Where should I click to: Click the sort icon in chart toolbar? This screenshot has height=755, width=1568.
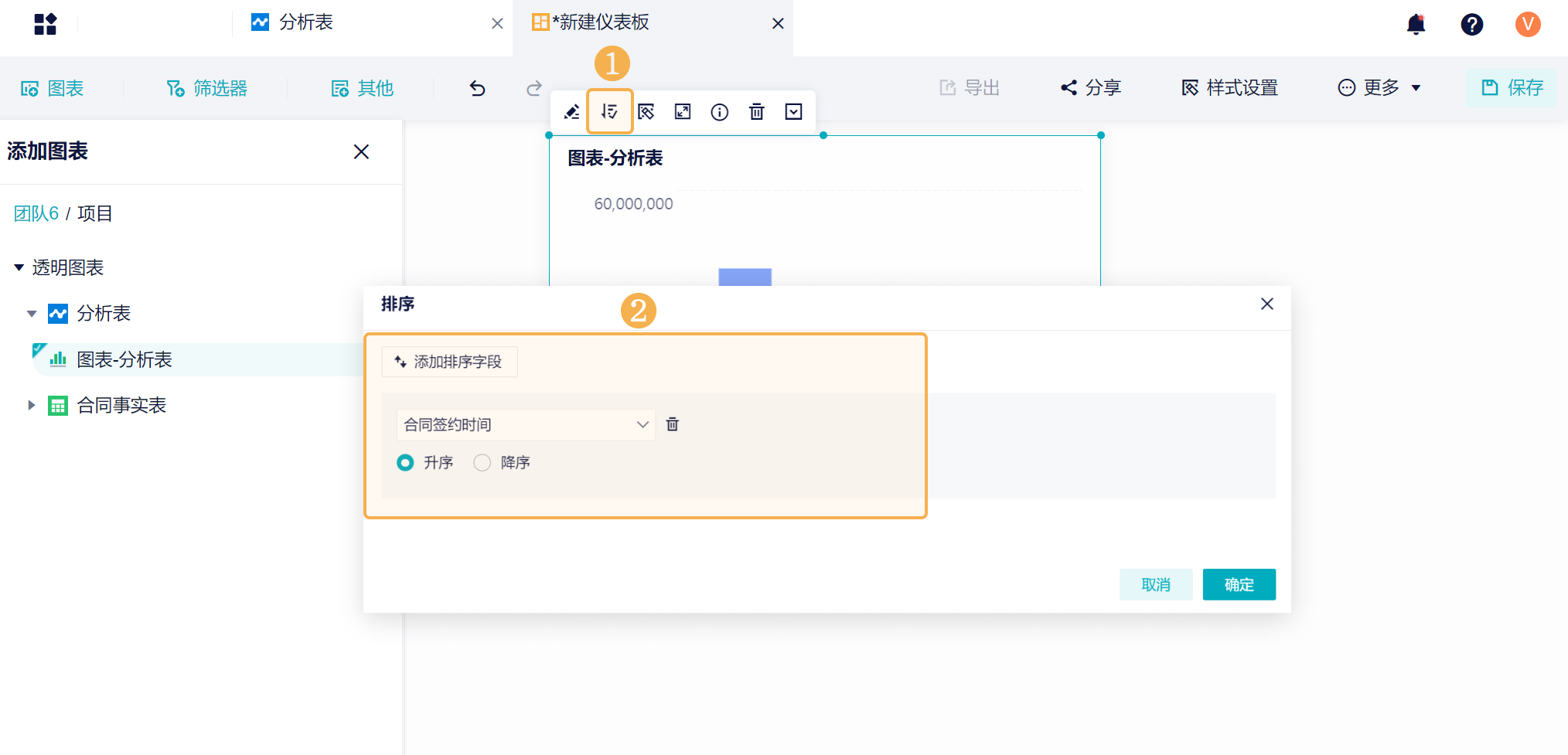coord(609,112)
